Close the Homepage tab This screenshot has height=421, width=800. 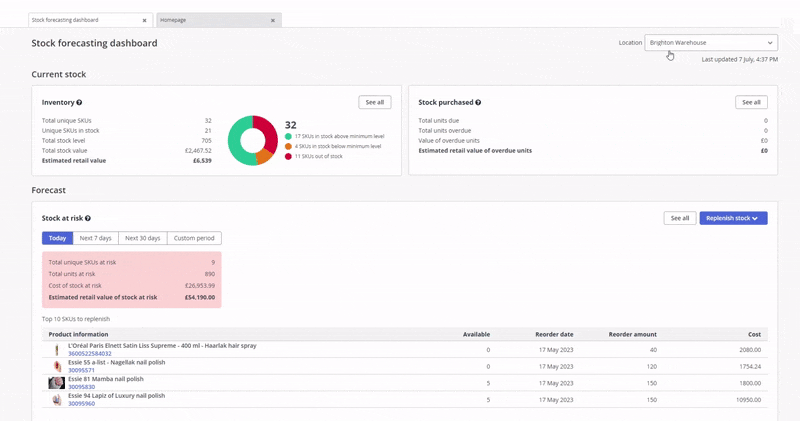coord(272,20)
